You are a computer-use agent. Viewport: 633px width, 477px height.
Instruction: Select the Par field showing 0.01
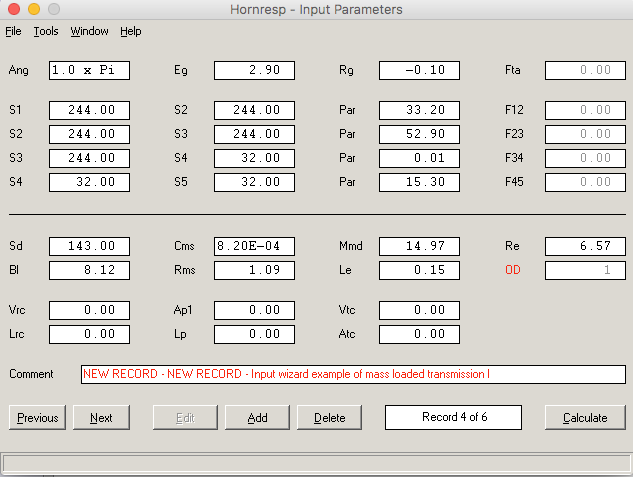pos(419,158)
